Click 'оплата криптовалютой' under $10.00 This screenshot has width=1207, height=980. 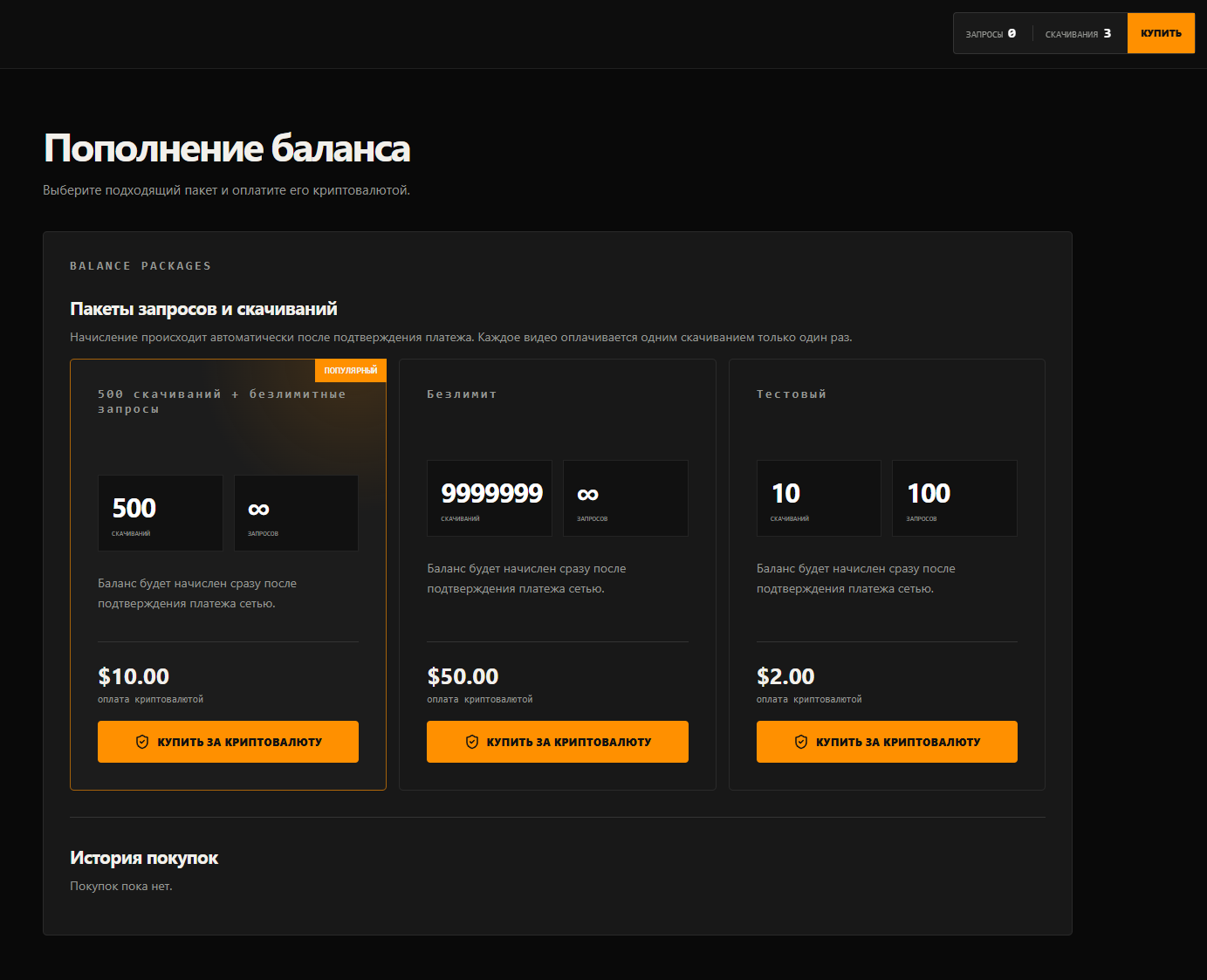tap(150, 699)
